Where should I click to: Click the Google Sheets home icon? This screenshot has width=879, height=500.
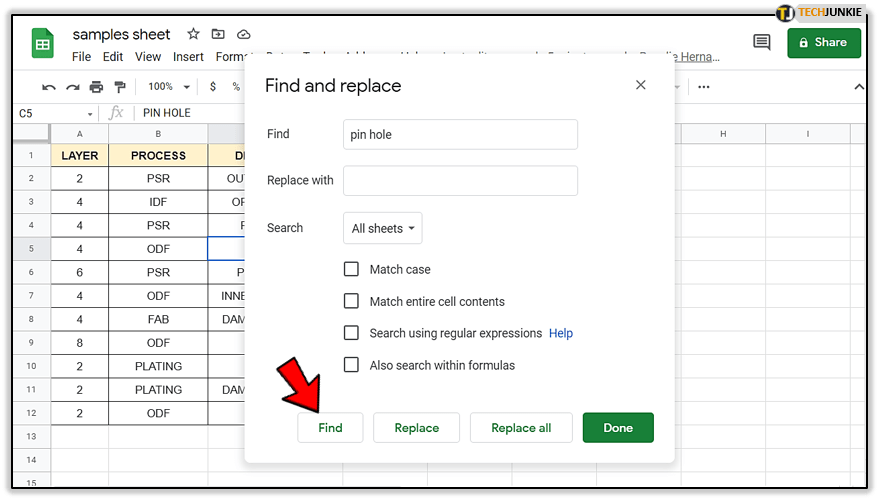[43, 44]
